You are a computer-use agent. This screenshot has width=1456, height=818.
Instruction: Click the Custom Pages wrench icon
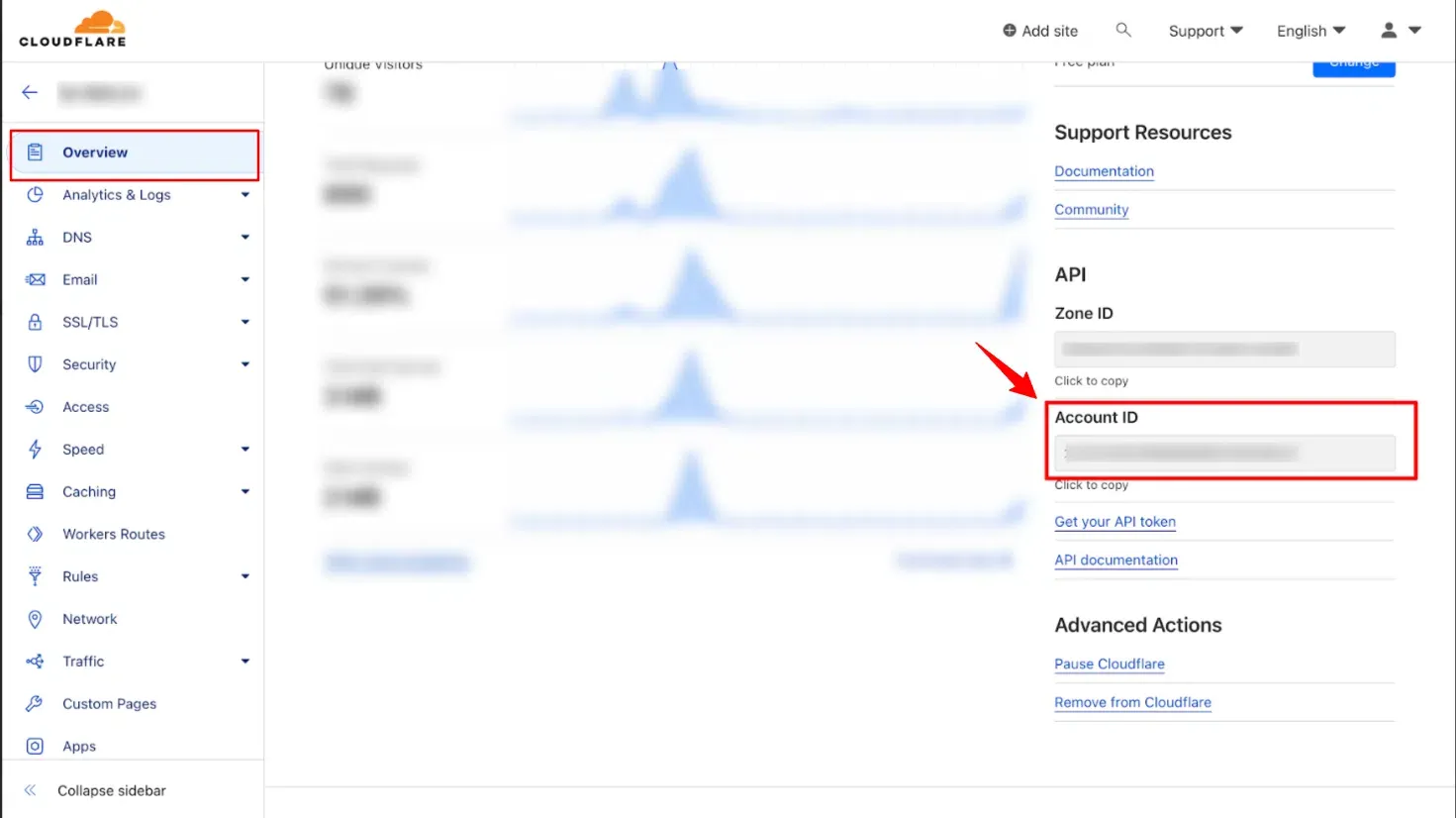click(x=35, y=704)
